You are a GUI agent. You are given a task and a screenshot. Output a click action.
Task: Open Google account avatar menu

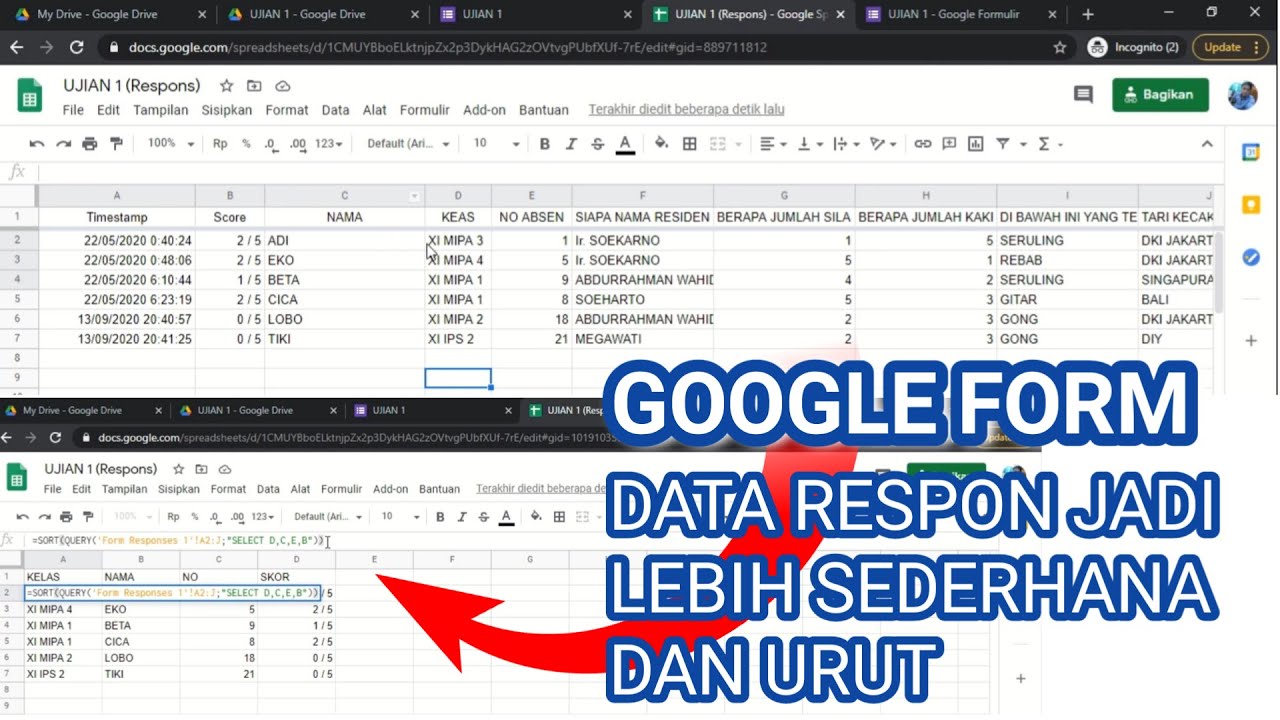[x=1242, y=95]
